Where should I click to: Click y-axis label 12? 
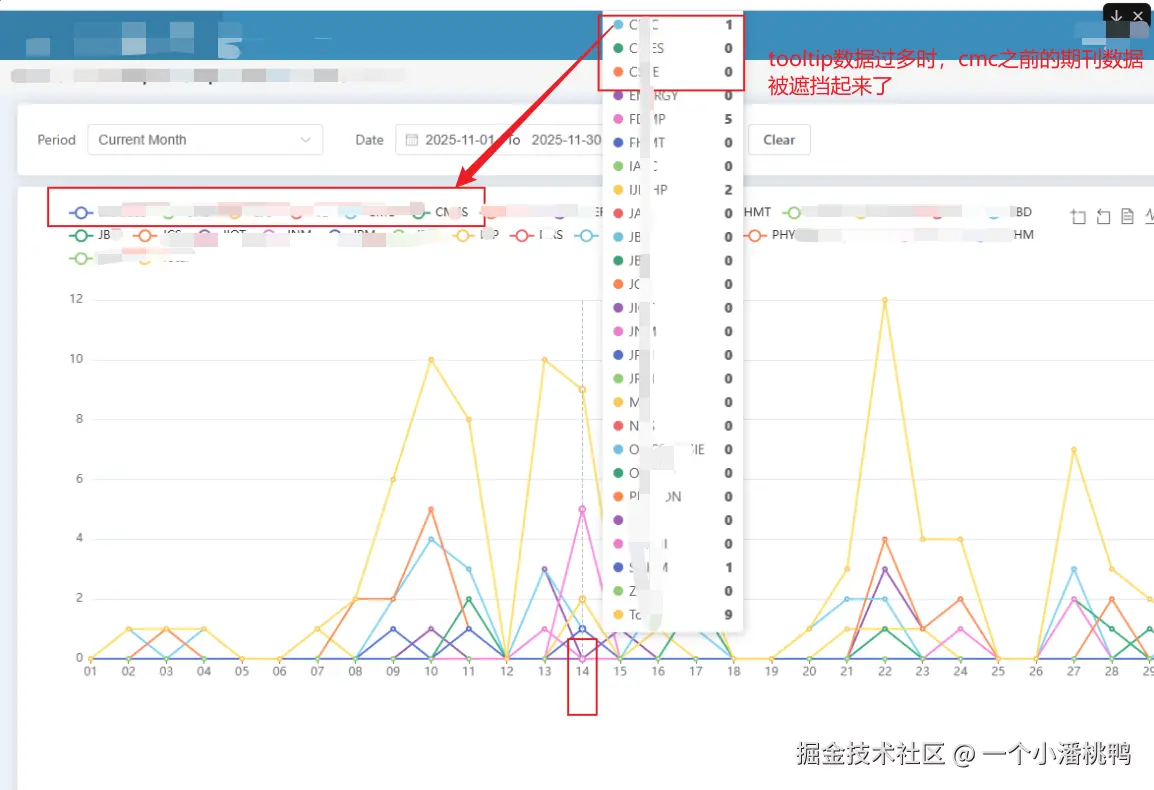tap(76, 299)
